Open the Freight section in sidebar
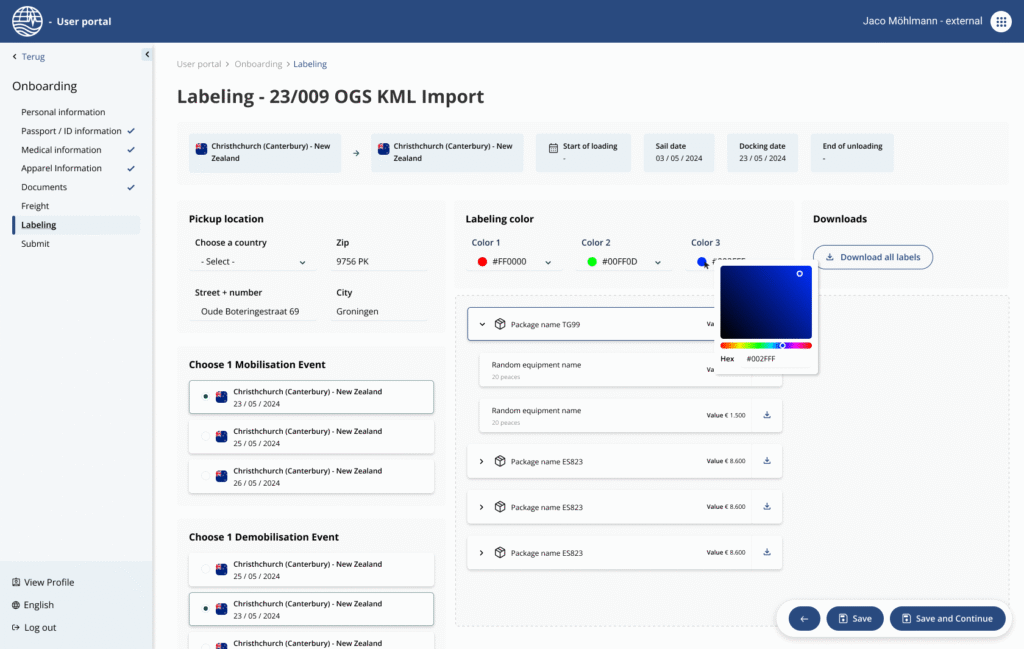 click(36, 205)
